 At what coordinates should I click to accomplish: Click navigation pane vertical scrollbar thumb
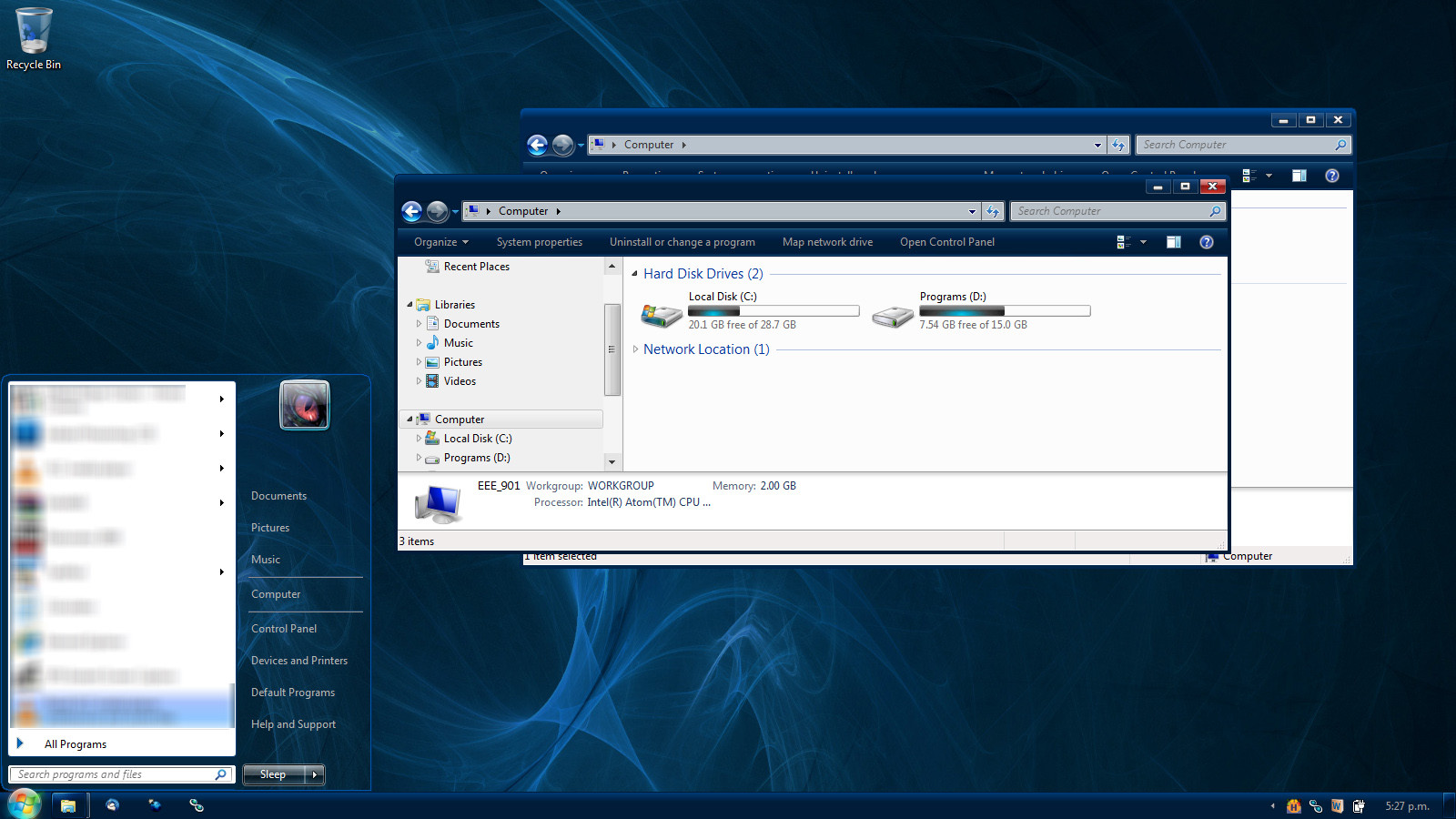pos(612,349)
